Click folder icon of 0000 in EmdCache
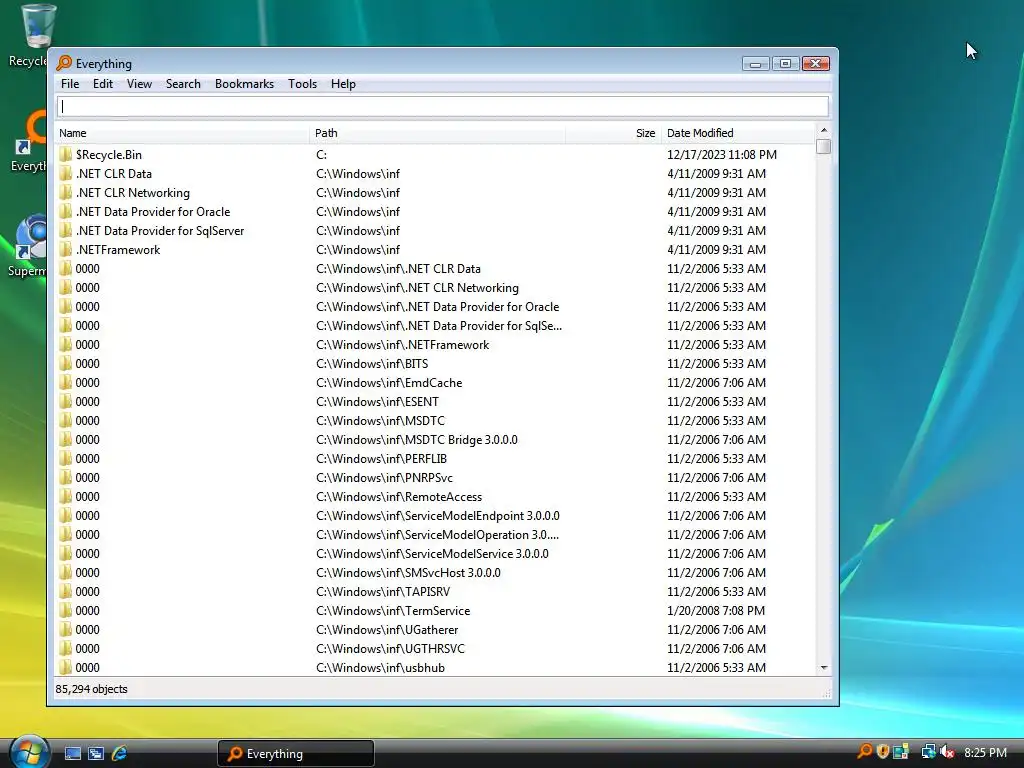This screenshot has width=1024, height=768. point(65,383)
